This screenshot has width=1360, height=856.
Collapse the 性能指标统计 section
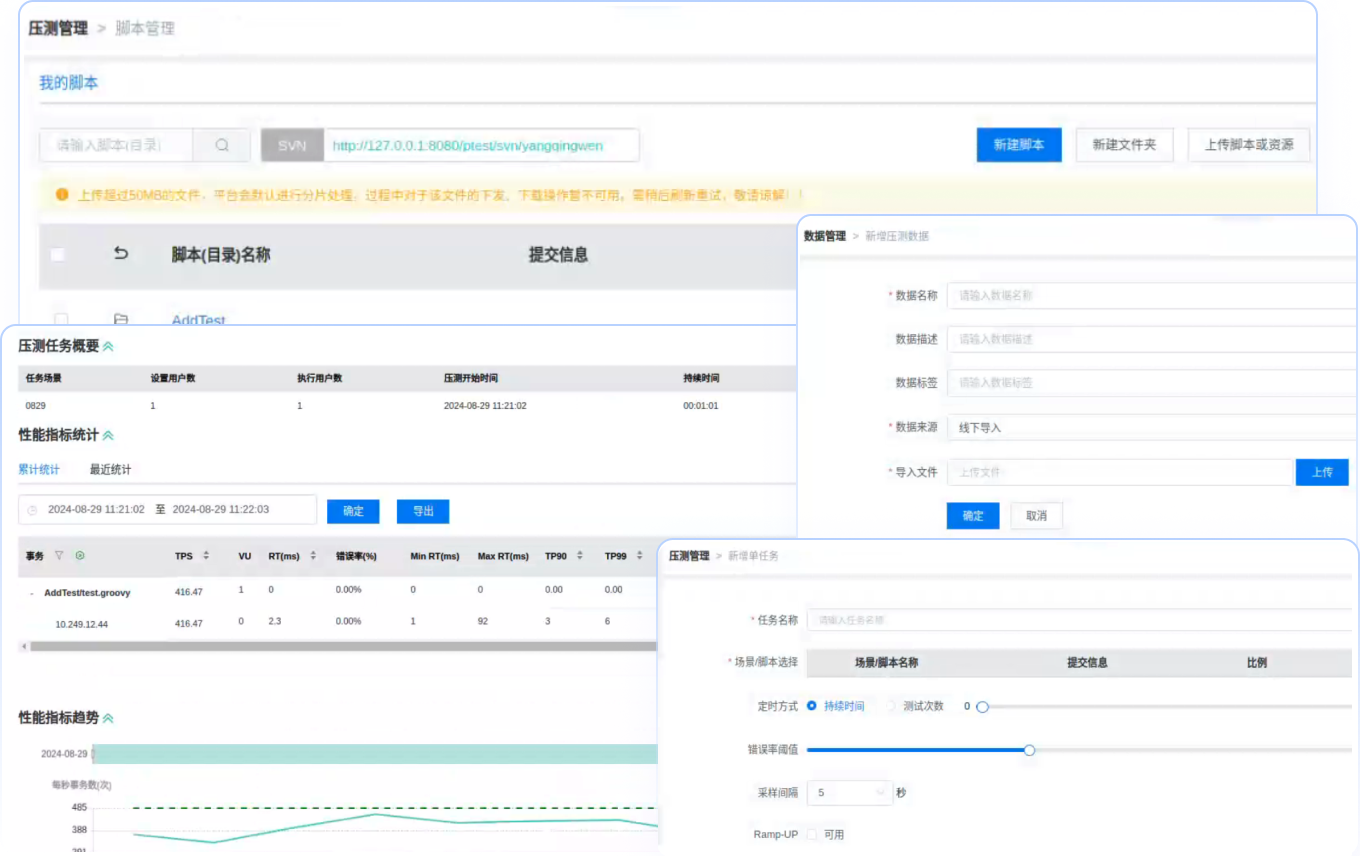click(x=108, y=435)
